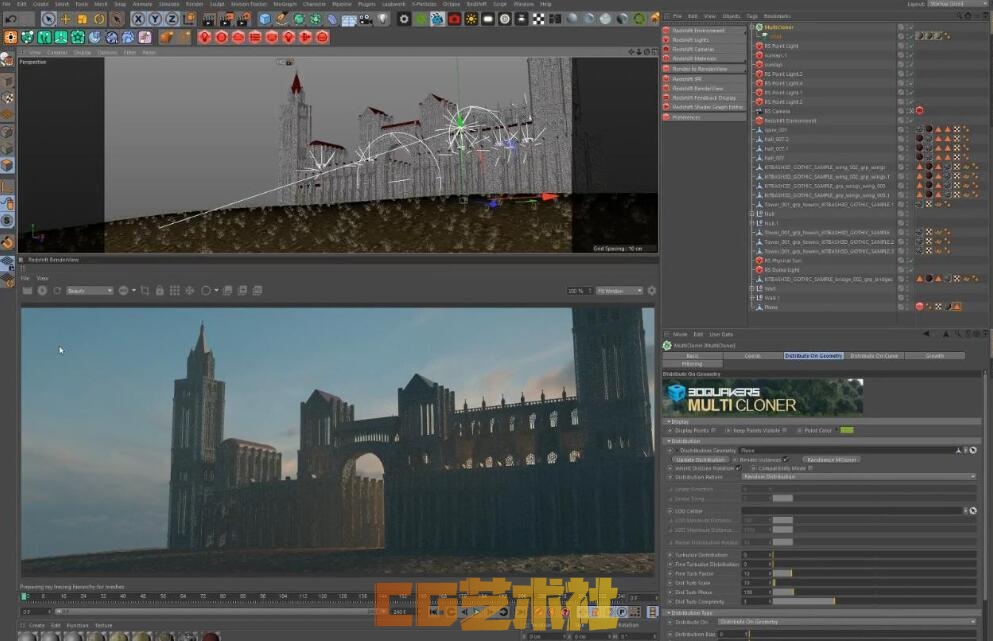The height and width of the screenshot is (641, 993).
Task: Click Redshift camera tag on RS Camera
Action: point(920,111)
